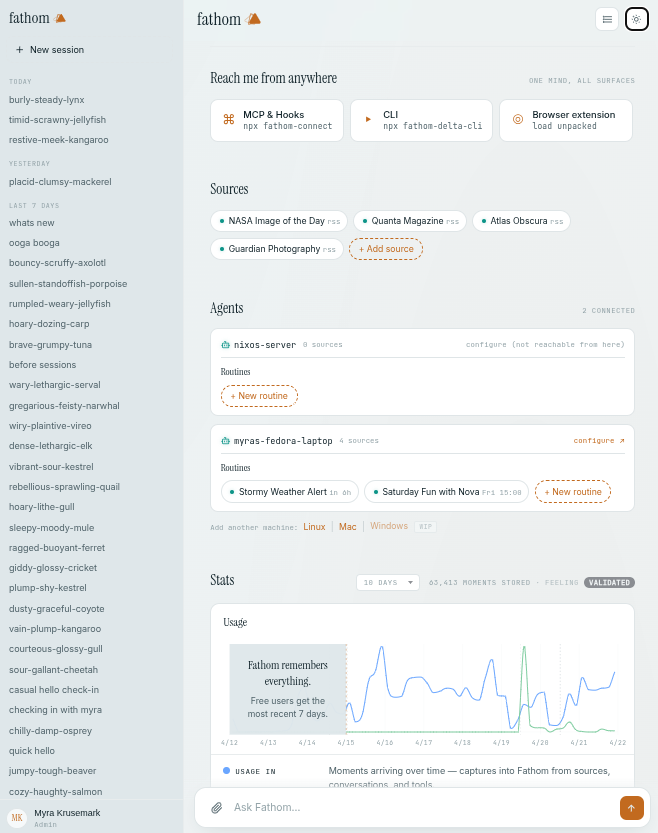Viewport: 658px width, 833px height.
Task: Click the plus icon beside New session
Action: pos(20,49)
